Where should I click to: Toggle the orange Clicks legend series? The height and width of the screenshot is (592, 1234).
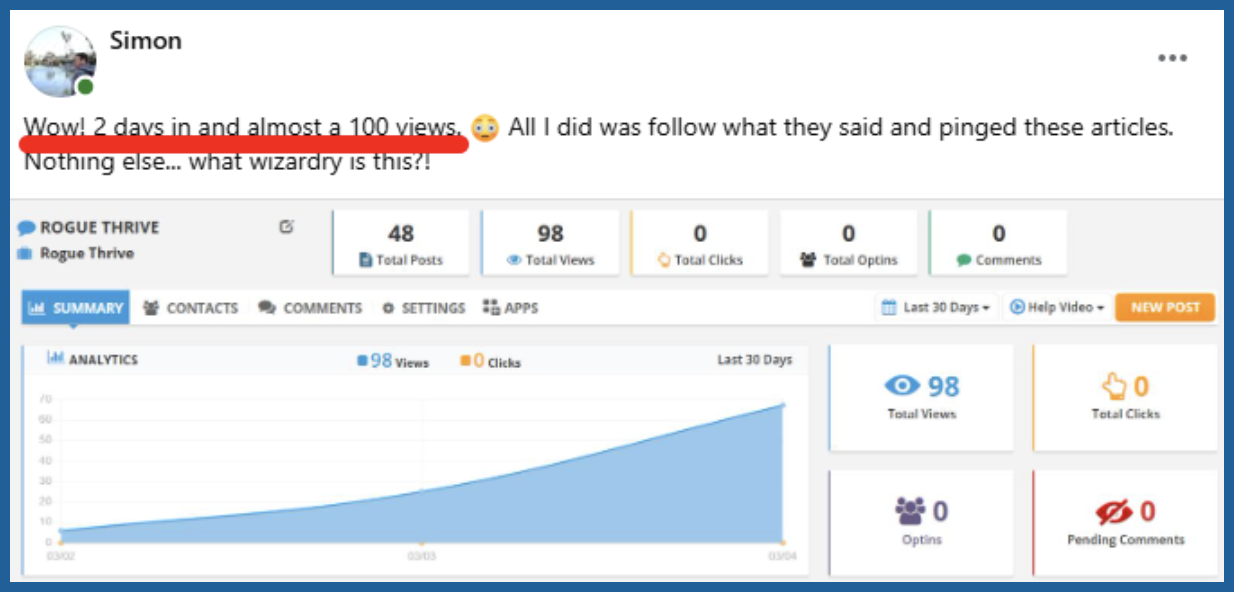point(466,361)
